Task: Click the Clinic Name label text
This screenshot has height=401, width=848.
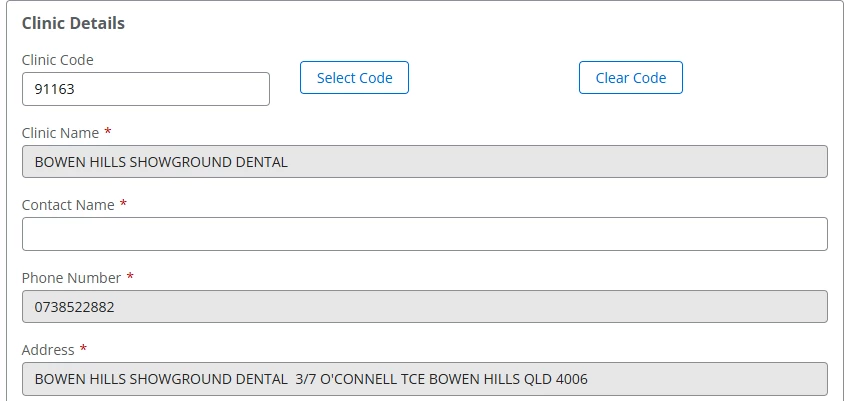Action: click(60, 133)
